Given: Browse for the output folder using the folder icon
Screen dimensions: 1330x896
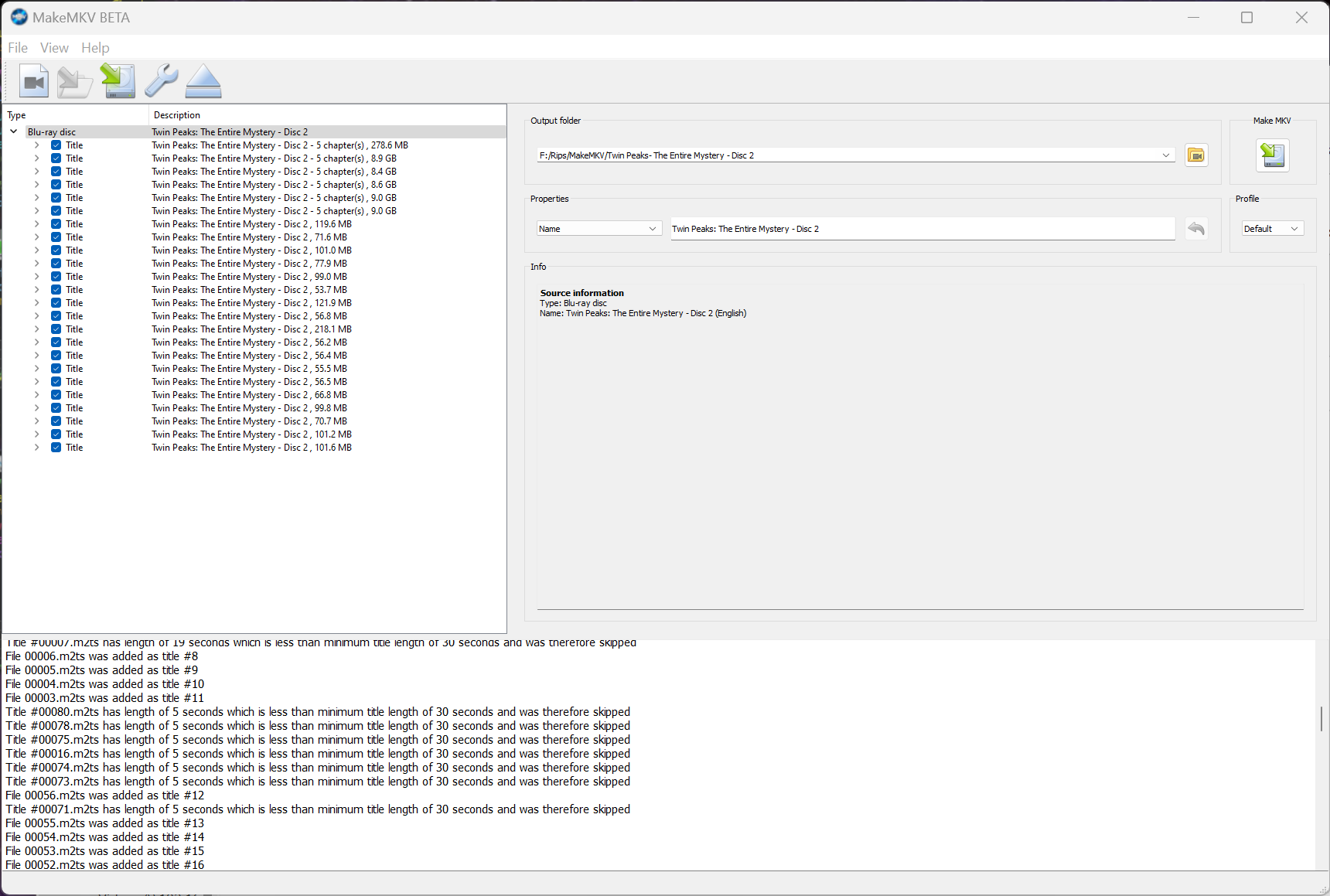Looking at the screenshot, I should coord(1196,155).
